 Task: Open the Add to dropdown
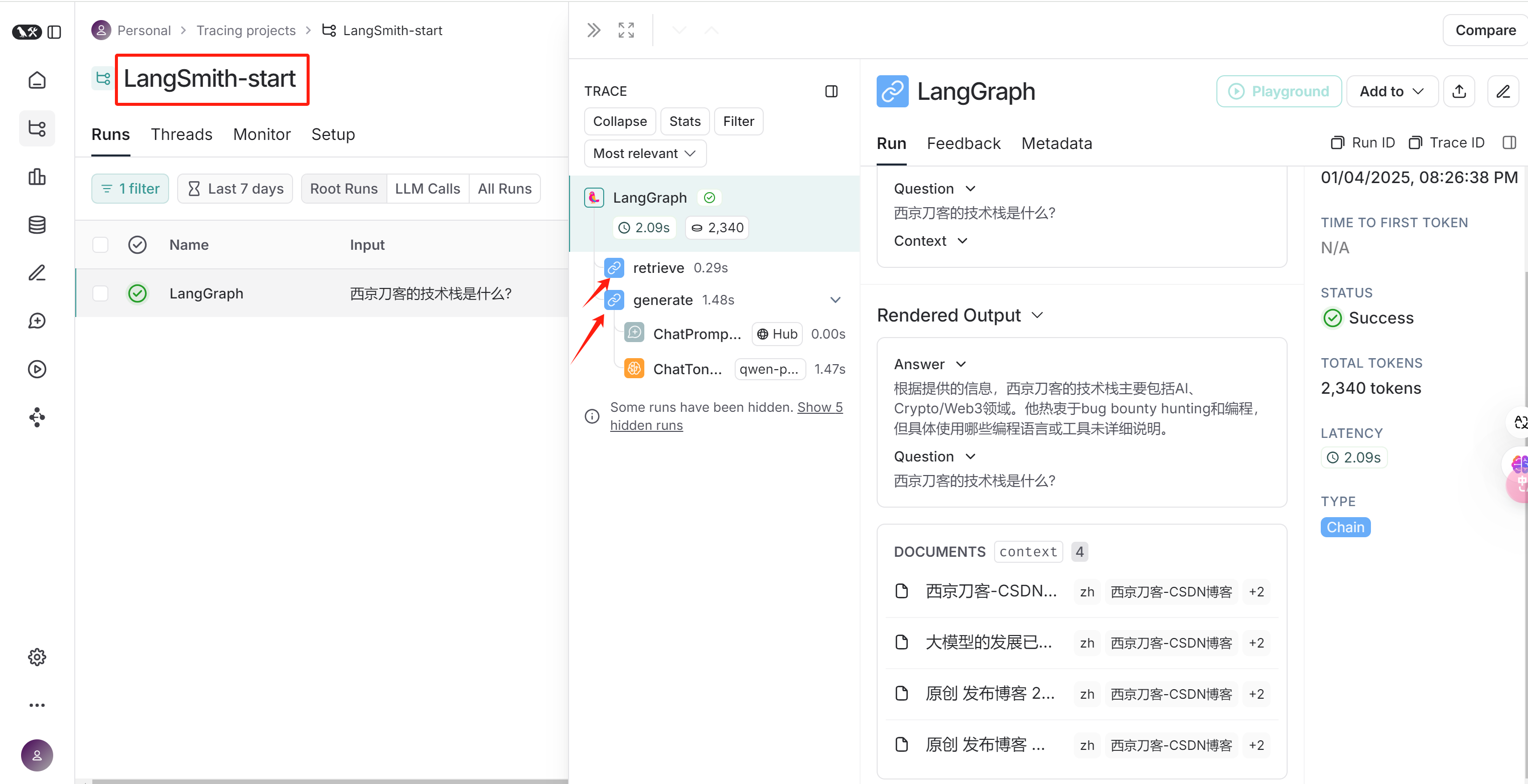1392,91
